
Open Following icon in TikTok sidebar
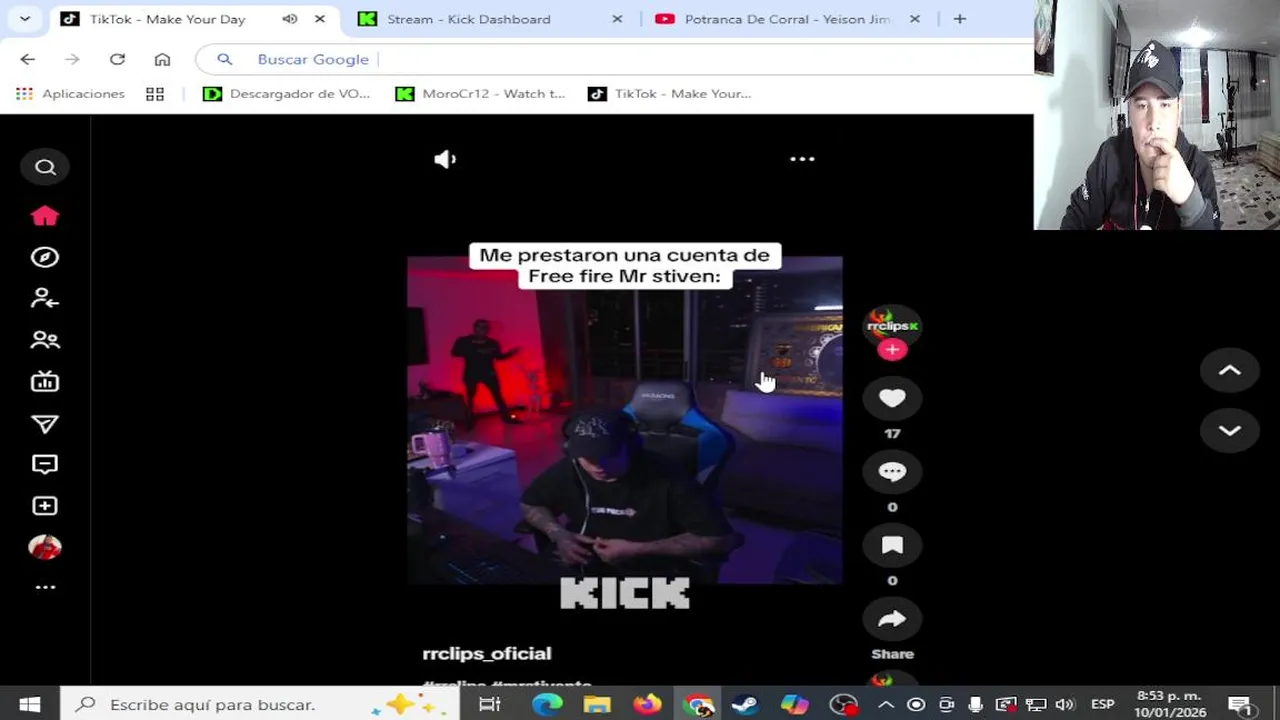point(45,298)
